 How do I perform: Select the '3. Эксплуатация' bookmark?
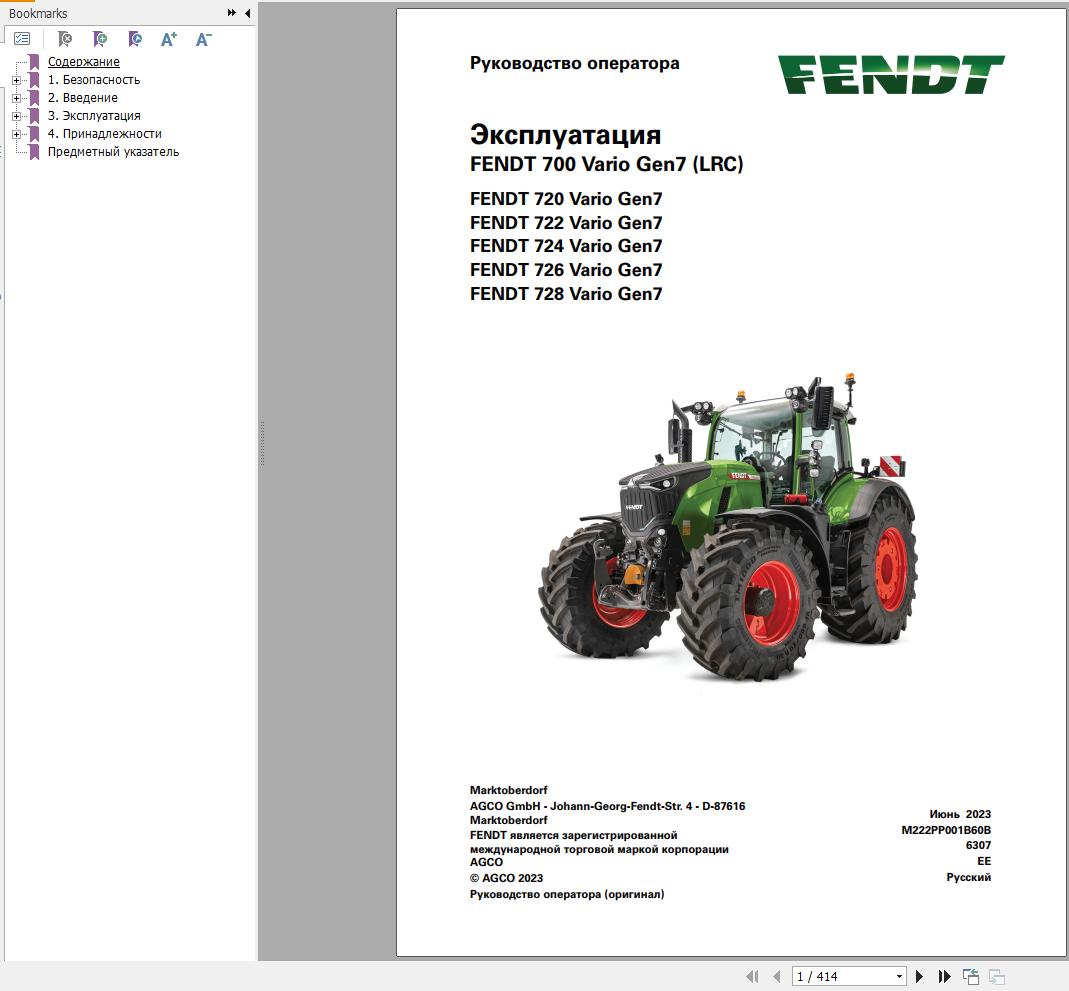click(x=94, y=116)
